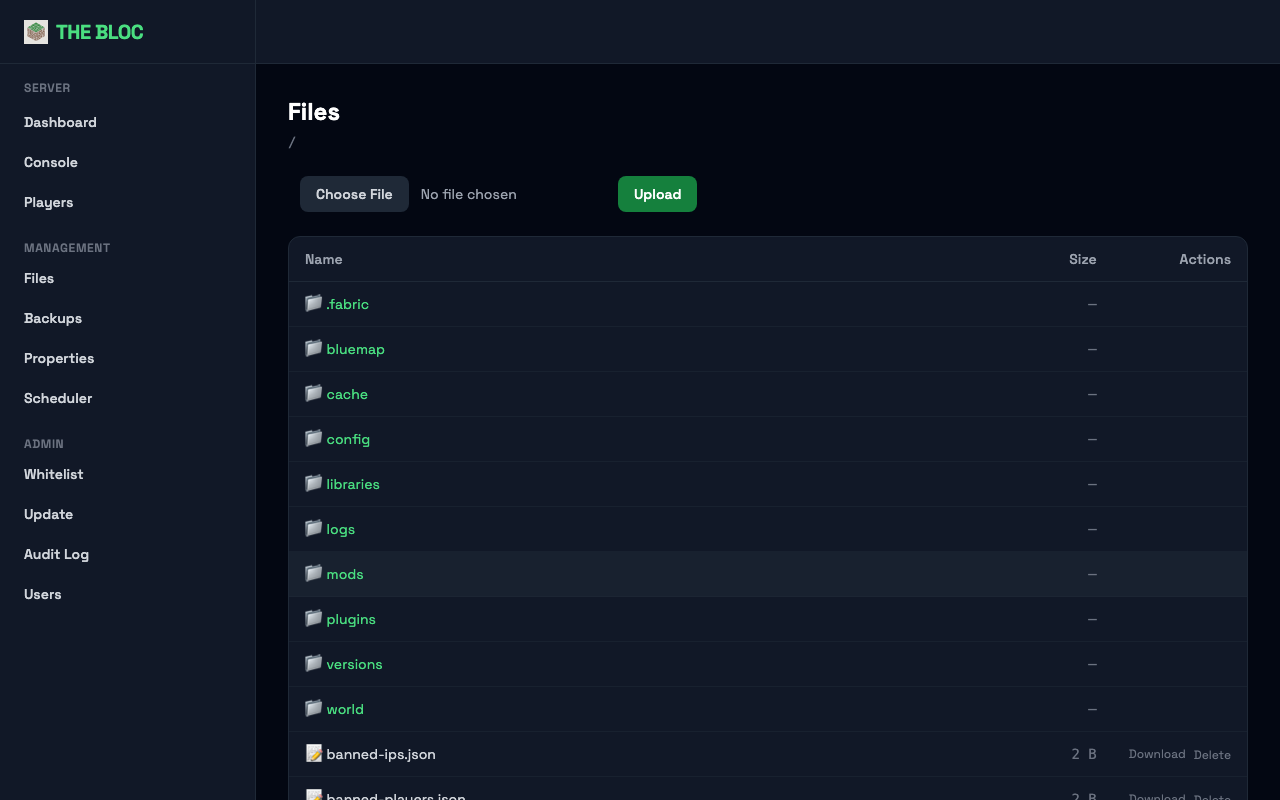The image size is (1280, 800).
Task: Open the .fabric folder icon
Action: pos(313,303)
